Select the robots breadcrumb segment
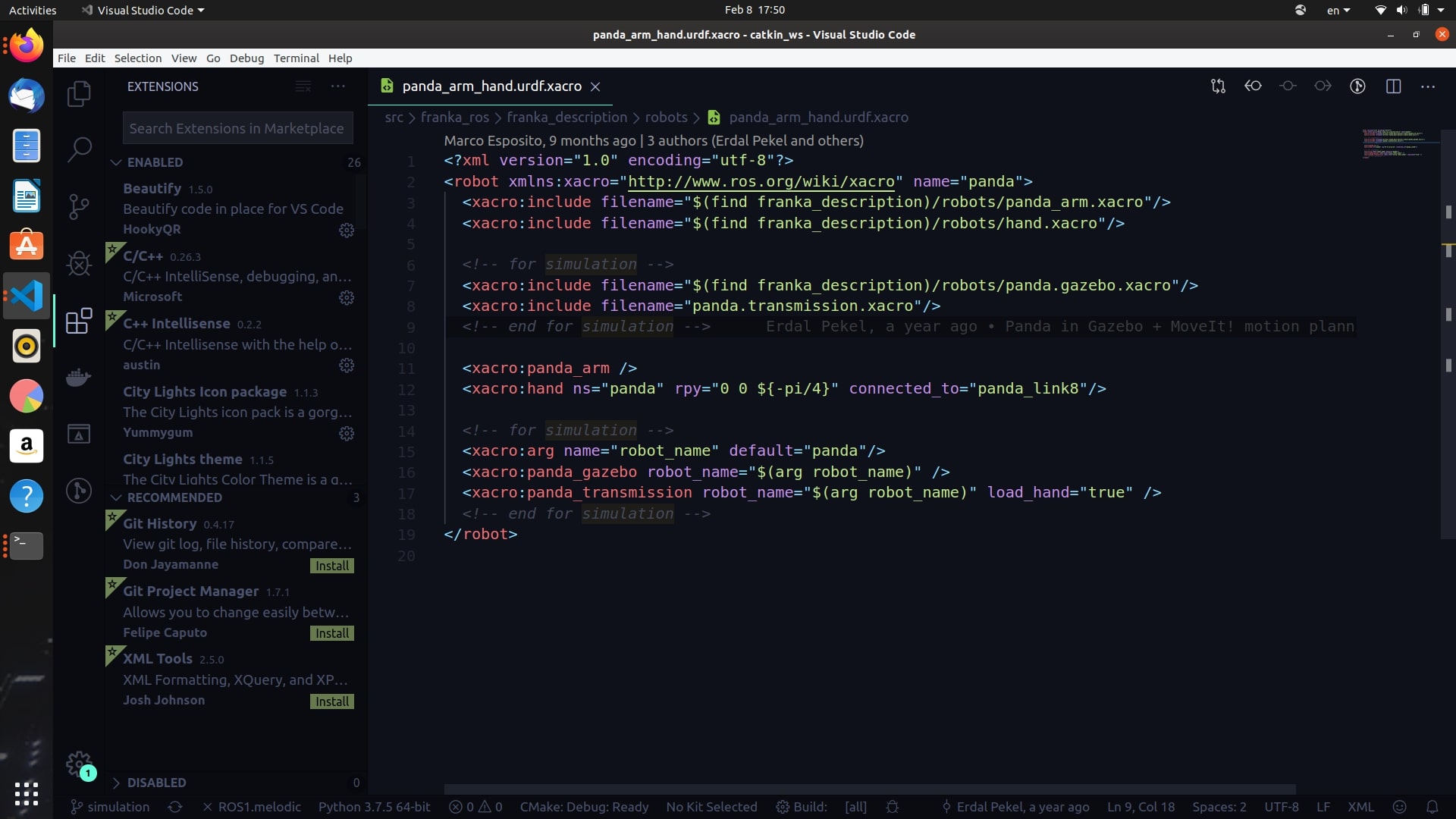 666,118
